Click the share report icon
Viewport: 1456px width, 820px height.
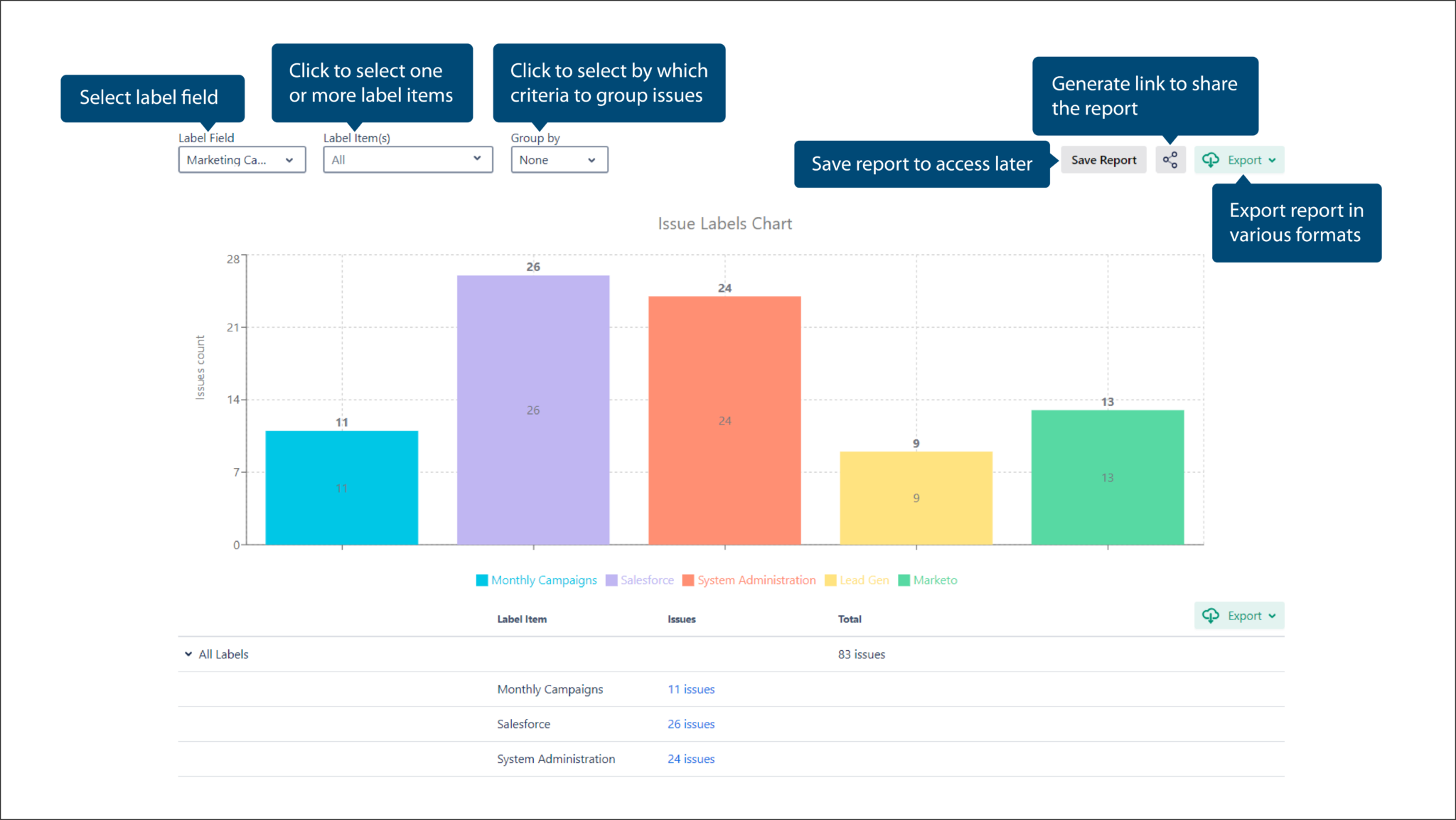pos(1170,159)
